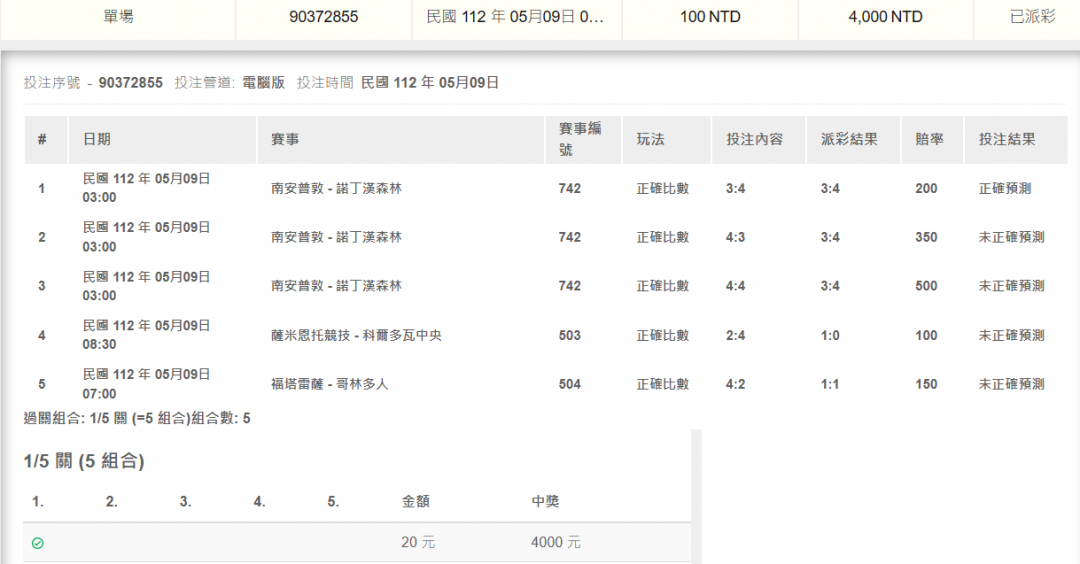The width and height of the screenshot is (1080, 564).
Task: Click odds value 350 in row 2
Action: coord(926,237)
